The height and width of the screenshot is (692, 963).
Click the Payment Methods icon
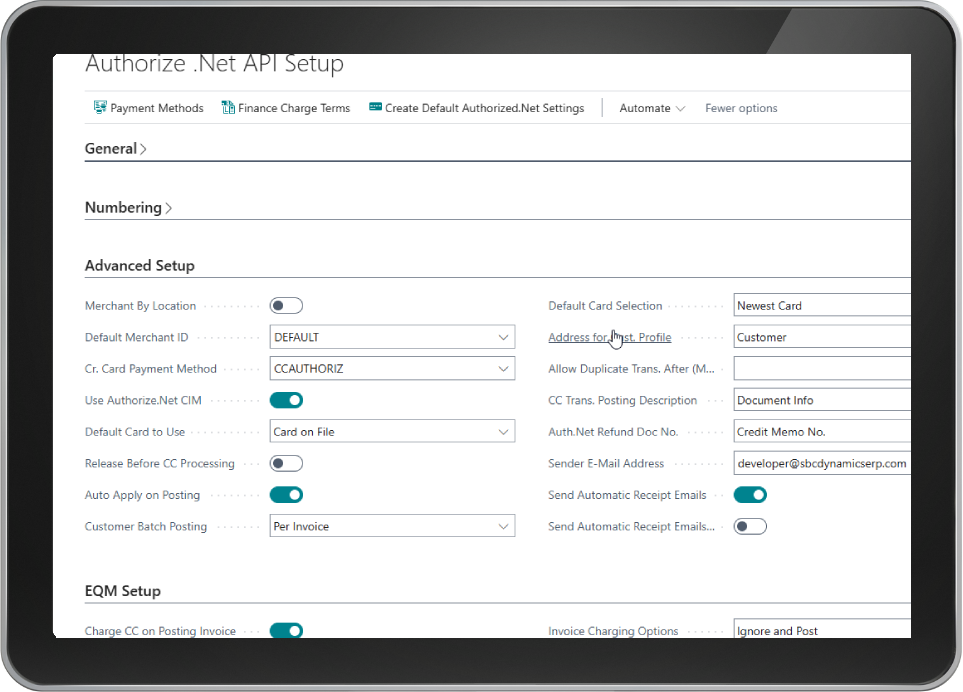tap(100, 107)
